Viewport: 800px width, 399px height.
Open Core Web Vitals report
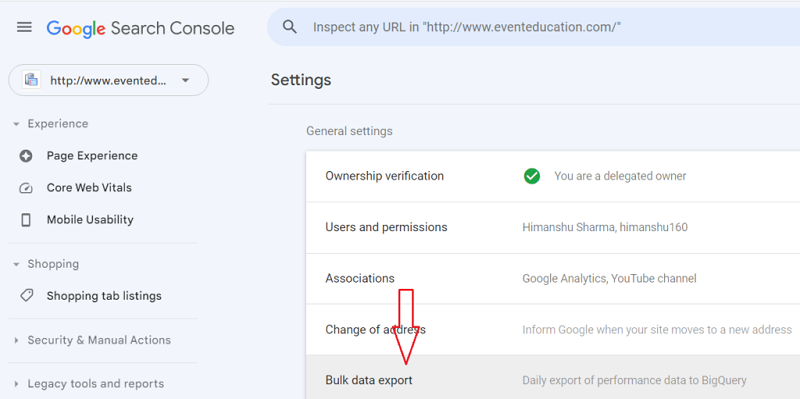click(89, 188)
